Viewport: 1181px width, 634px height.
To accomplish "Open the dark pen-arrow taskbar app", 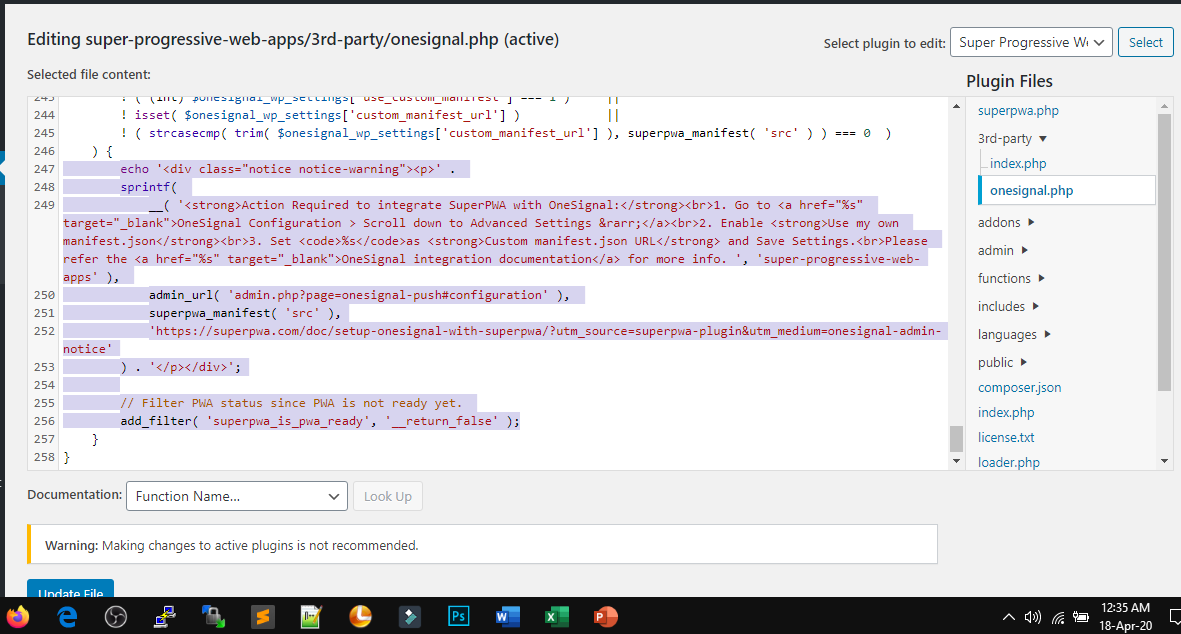I will (x=409, y=617).
